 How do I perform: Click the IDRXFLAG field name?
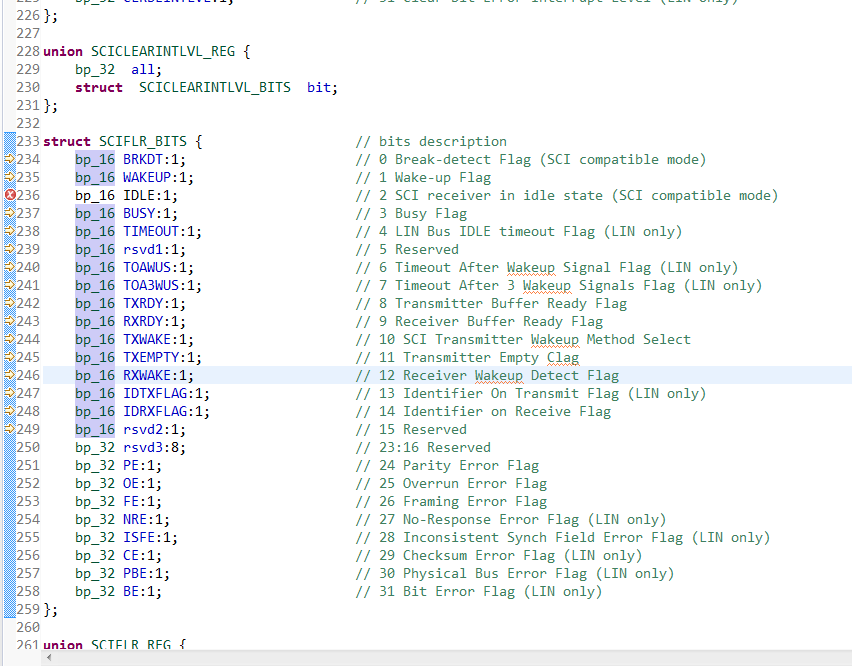(x=155, y=411)
